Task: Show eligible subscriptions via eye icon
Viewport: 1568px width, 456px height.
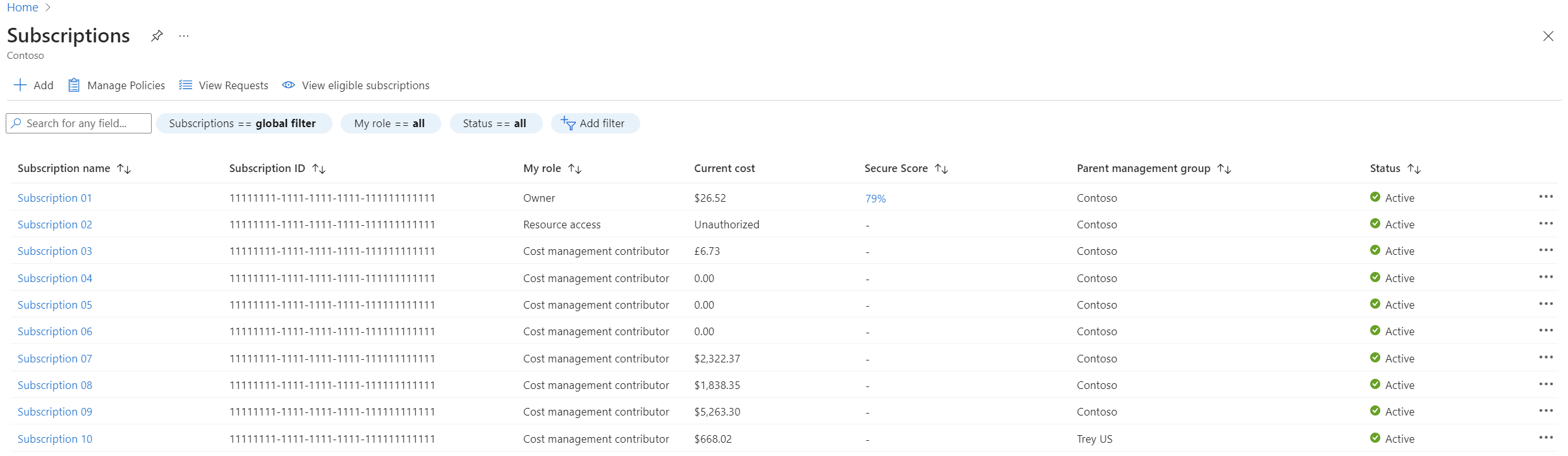Action: tap(288, 85)
